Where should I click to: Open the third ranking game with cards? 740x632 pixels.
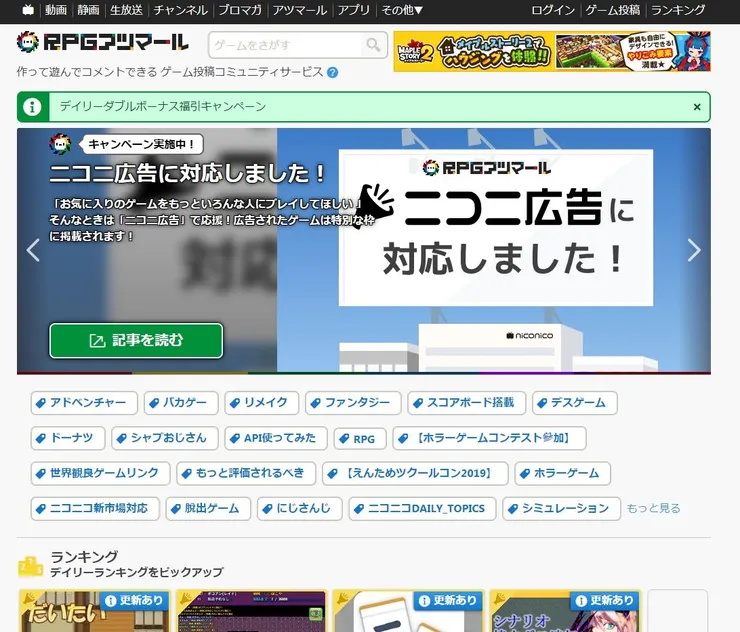[x=409, y=611]
